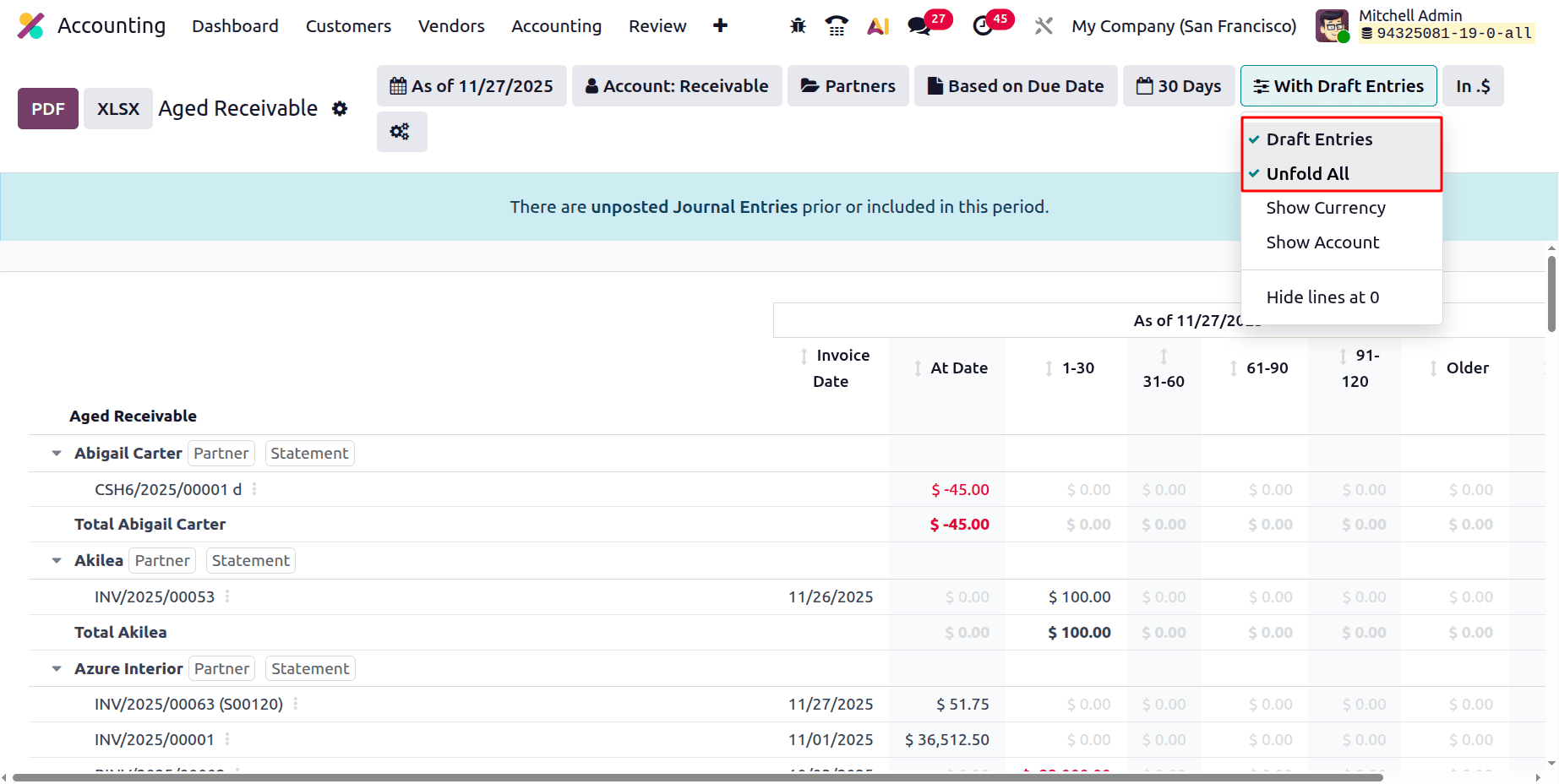The height and width of the screenshot is (784, 1559).
Task: Open the debug bug icon menu
Action: (798, 26)
